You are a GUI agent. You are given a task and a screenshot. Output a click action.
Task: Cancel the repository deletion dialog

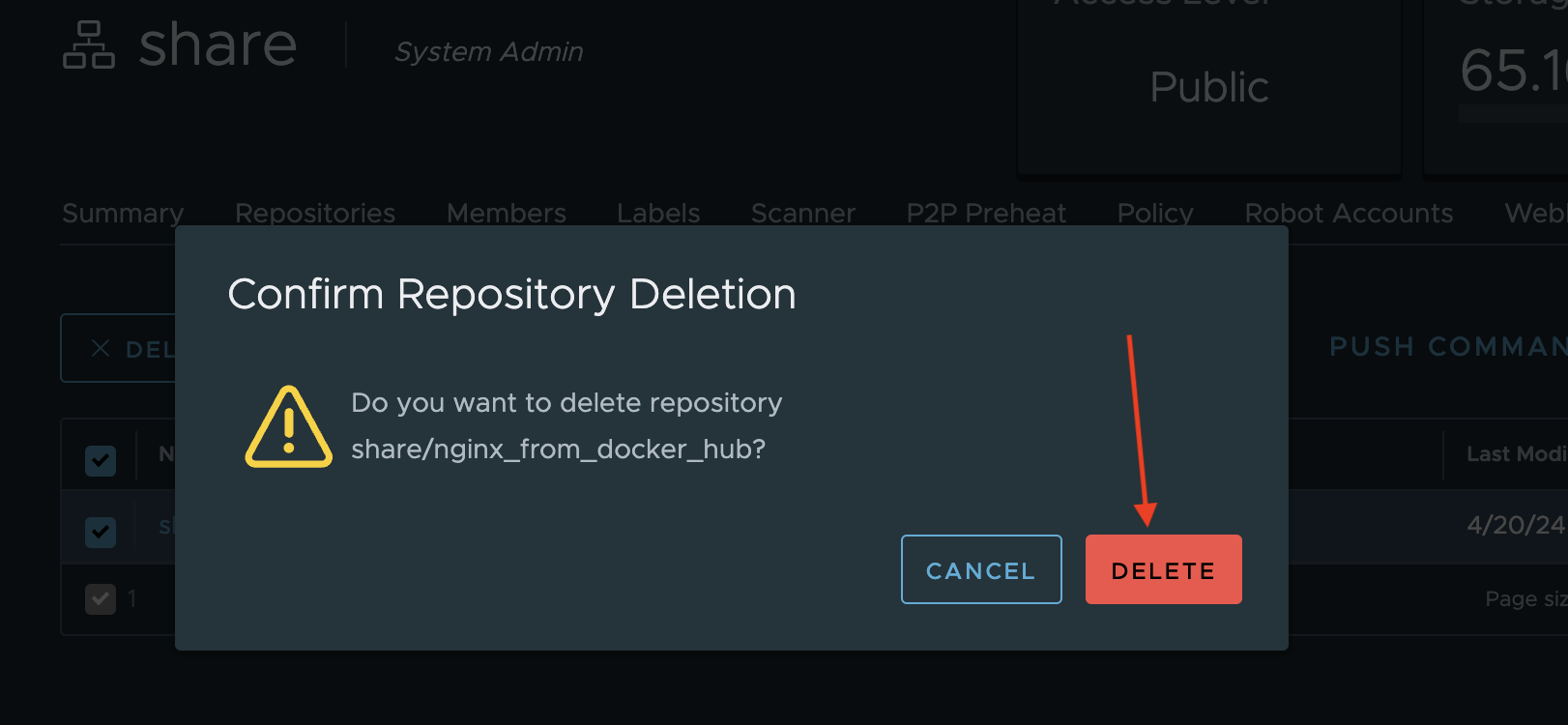981,569
